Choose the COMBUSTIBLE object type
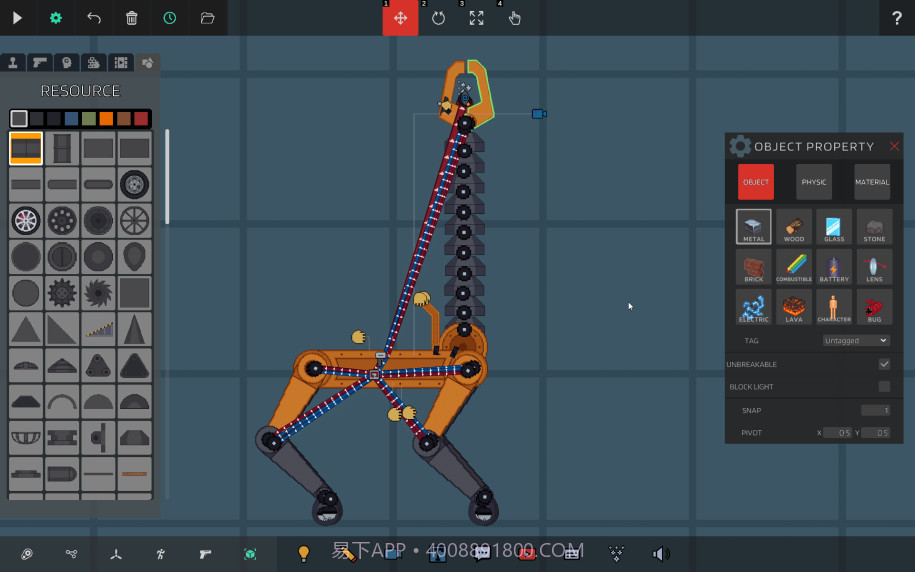This screenshot has height=572, width=915. 794,267
